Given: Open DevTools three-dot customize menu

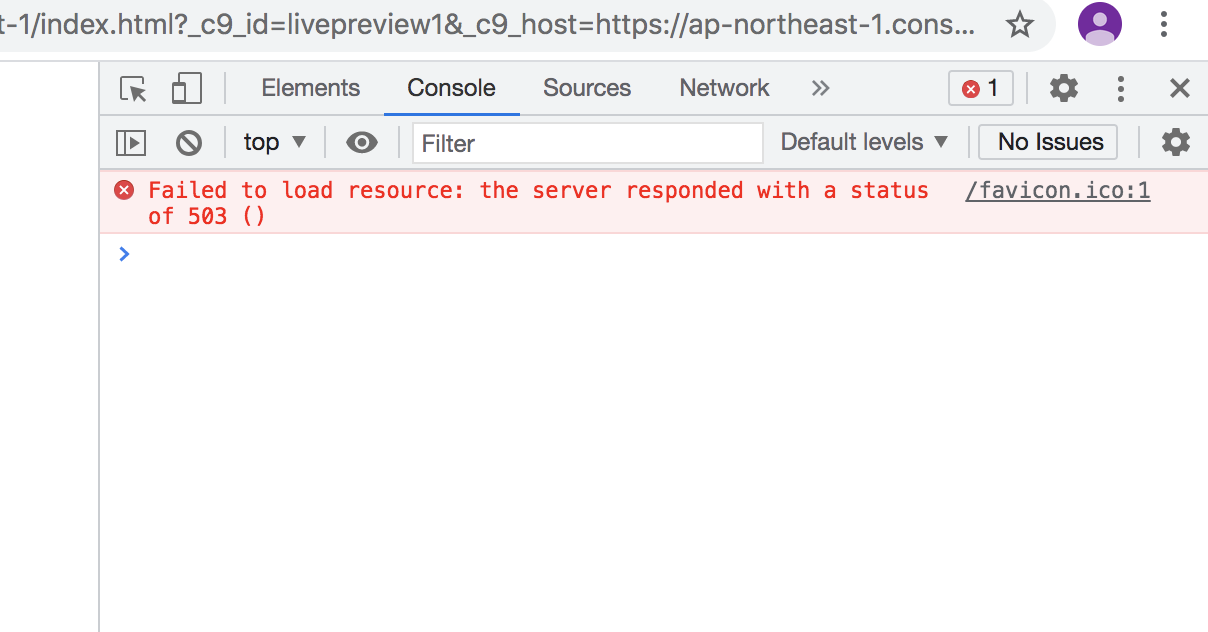Looking at the screenshot, I should pos(1121,89).
